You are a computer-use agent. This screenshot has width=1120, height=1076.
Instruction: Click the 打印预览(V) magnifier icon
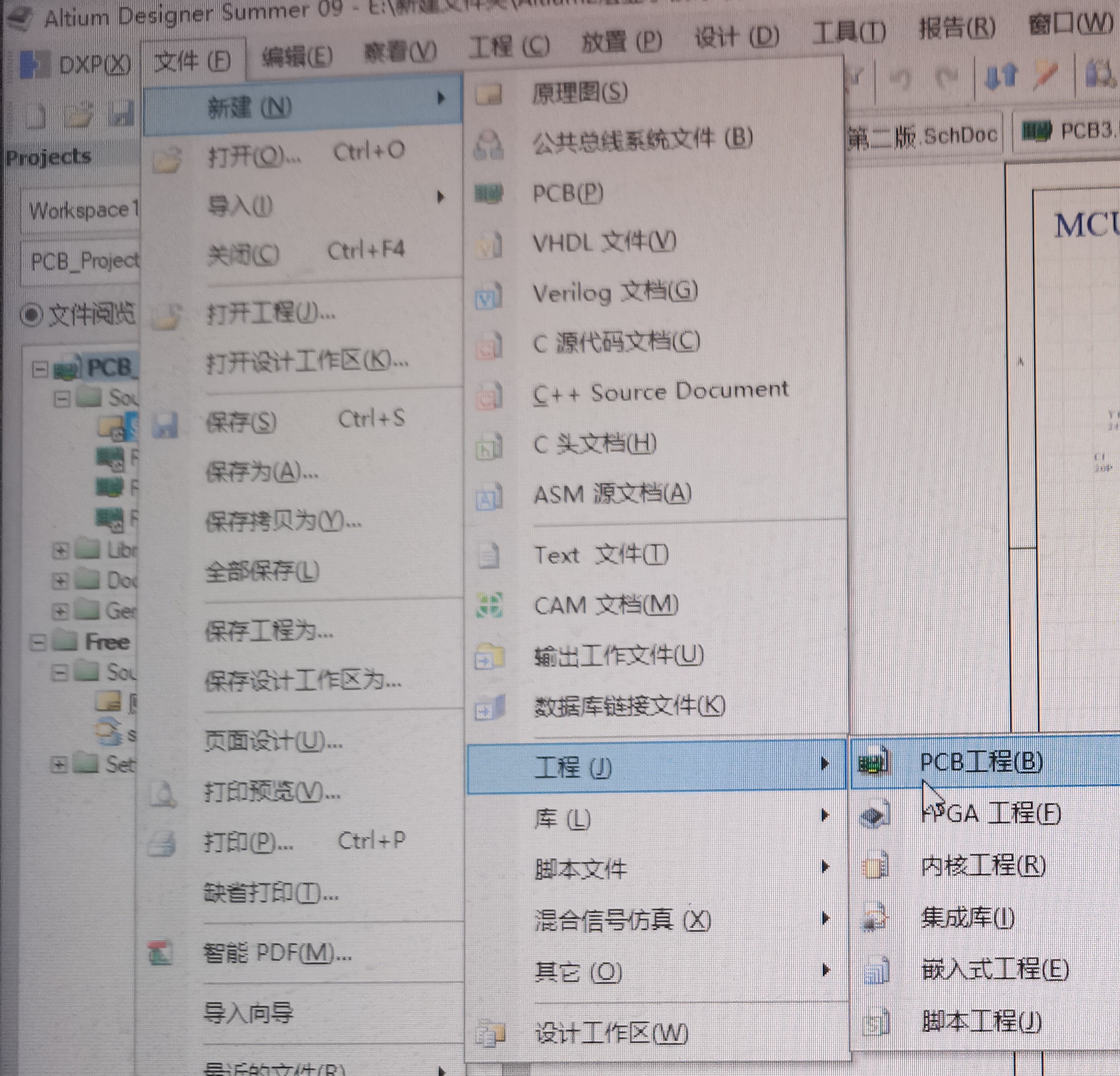(164, 796)
